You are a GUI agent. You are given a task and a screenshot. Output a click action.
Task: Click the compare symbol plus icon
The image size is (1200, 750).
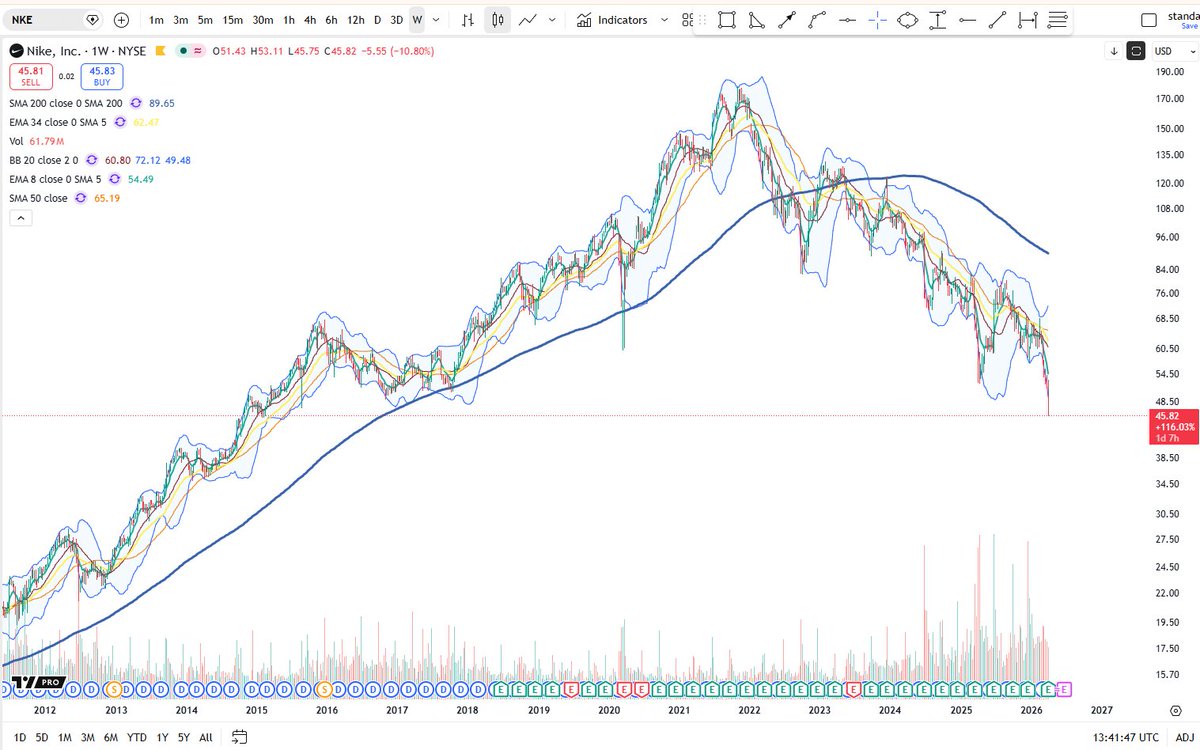click(121, 19)
